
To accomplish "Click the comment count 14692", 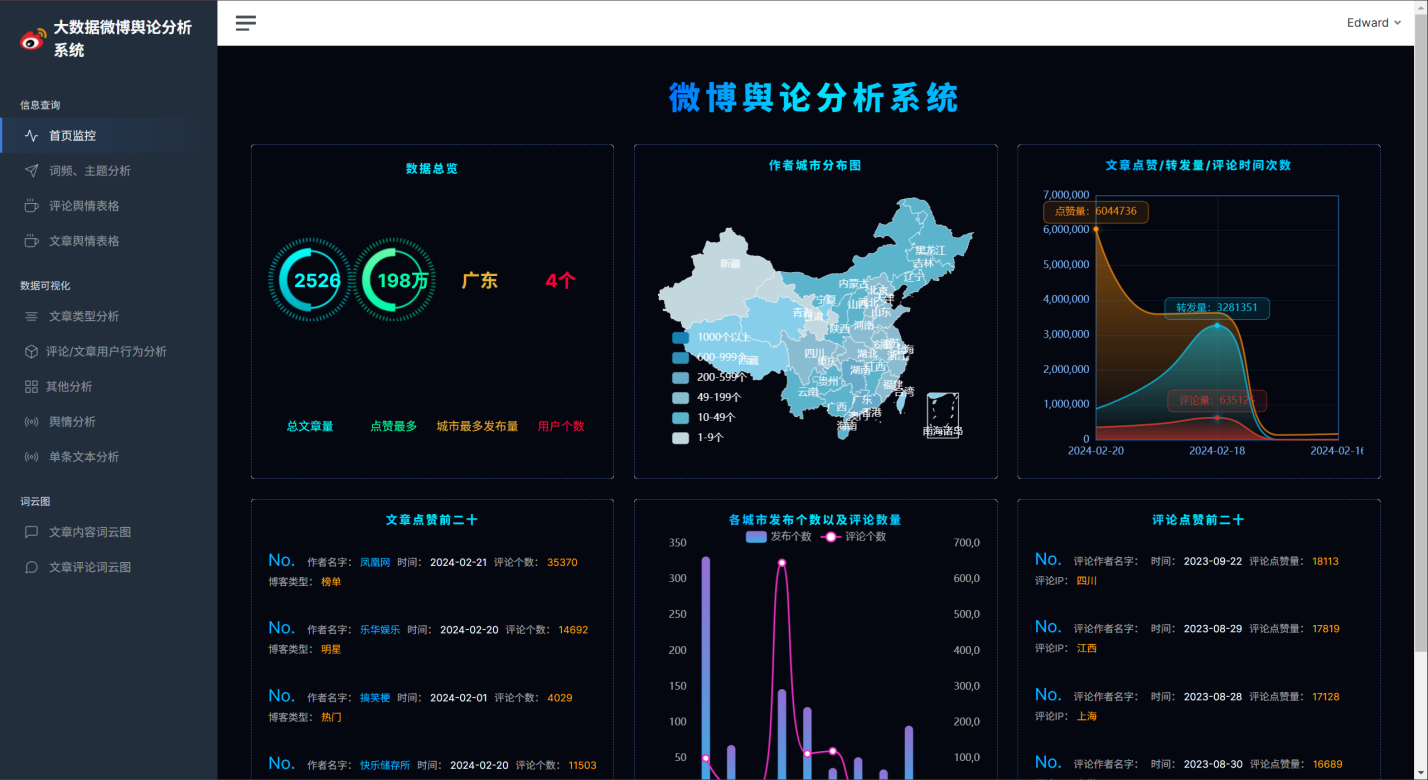I will [x=573, y=630].
